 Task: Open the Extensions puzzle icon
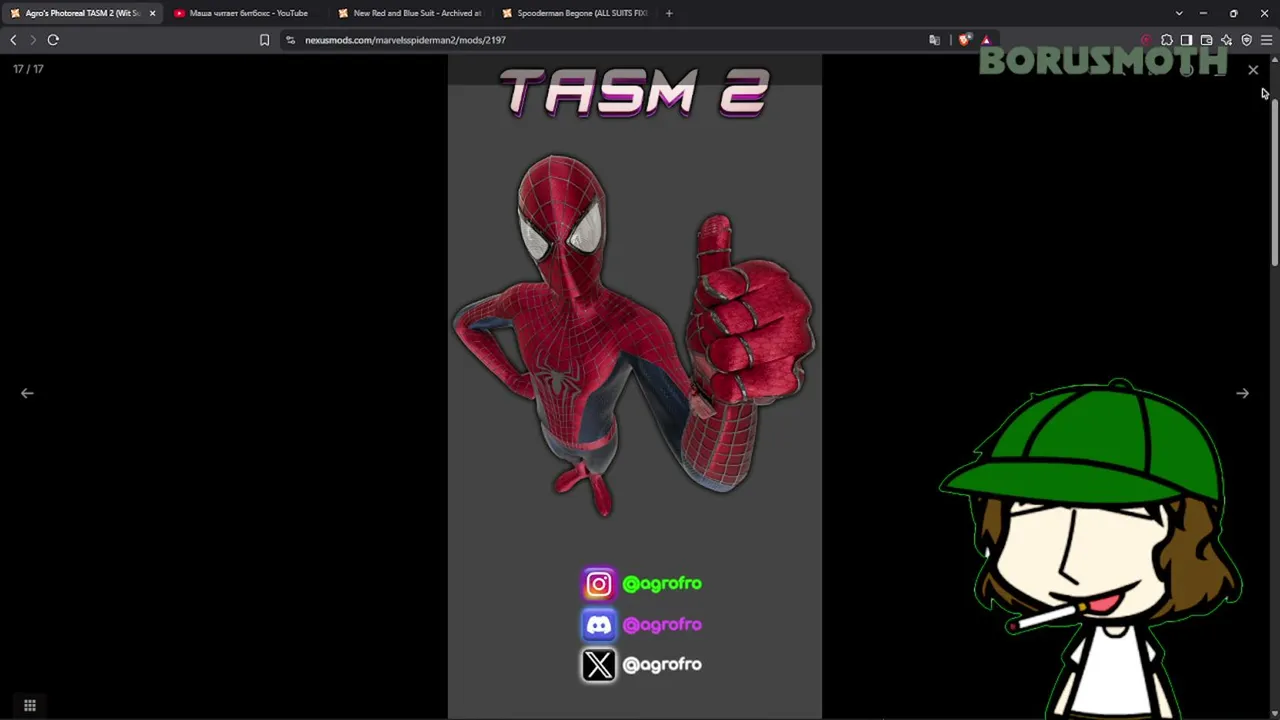[1166, 40]
